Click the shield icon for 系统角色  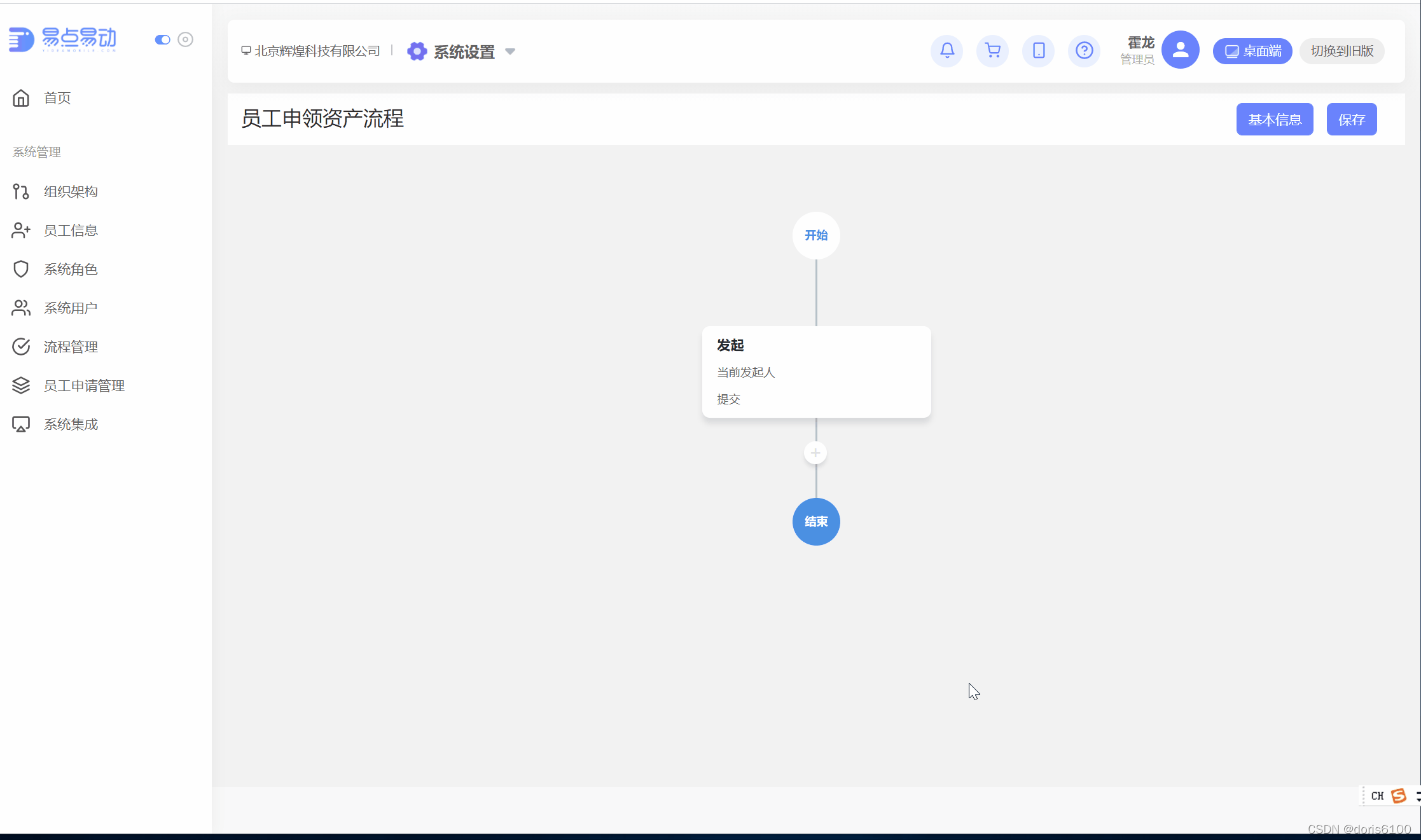[x=21, y=269]
